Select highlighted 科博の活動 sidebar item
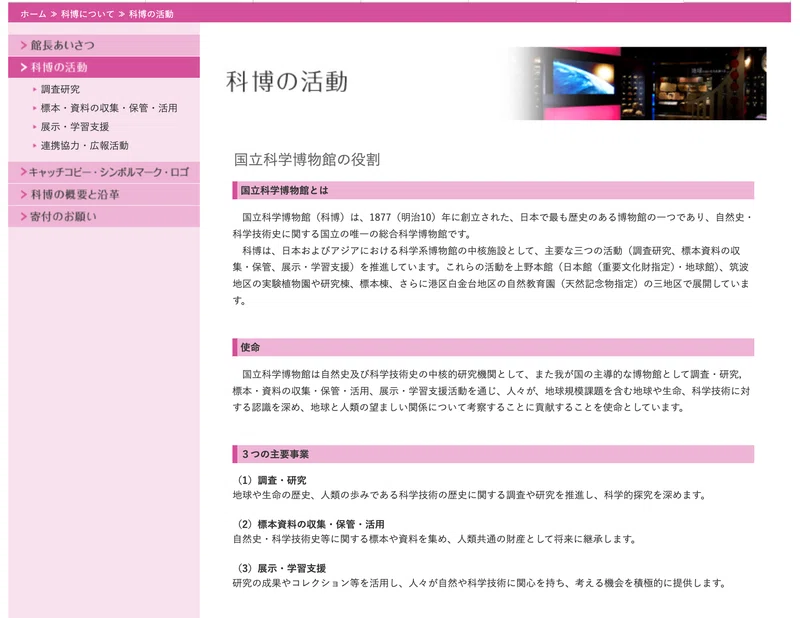Viewport: 800px width, 618px height. (x=104, y=67)
